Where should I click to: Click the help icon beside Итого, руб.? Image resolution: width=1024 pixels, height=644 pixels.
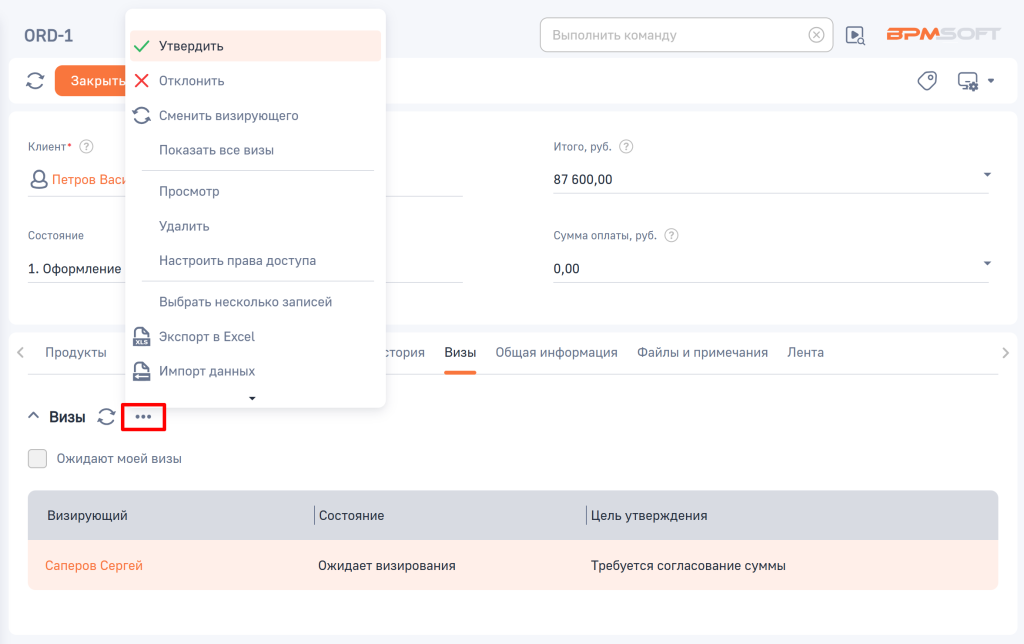626,147
